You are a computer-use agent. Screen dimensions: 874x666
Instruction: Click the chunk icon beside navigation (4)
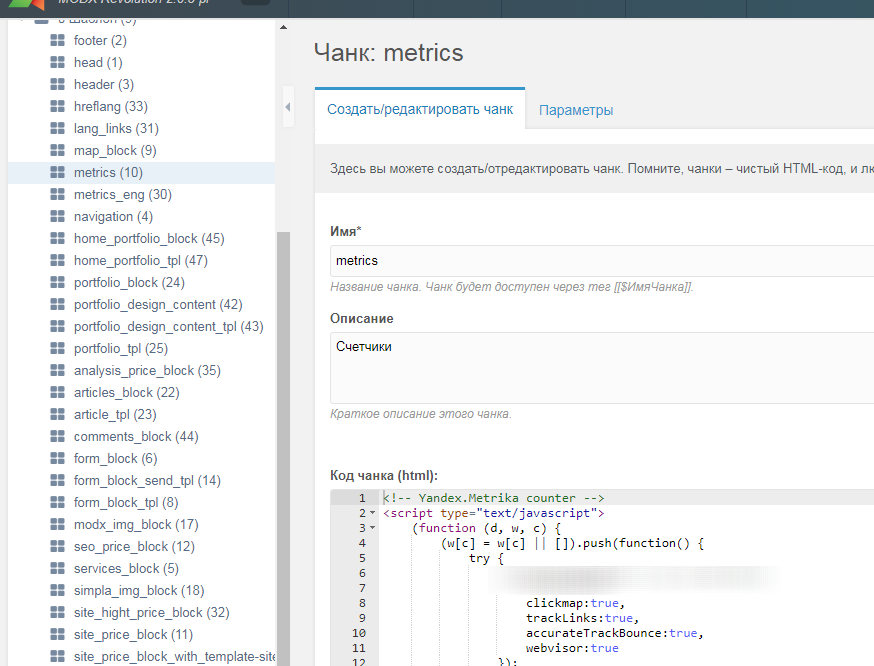(x=57, y=216)
